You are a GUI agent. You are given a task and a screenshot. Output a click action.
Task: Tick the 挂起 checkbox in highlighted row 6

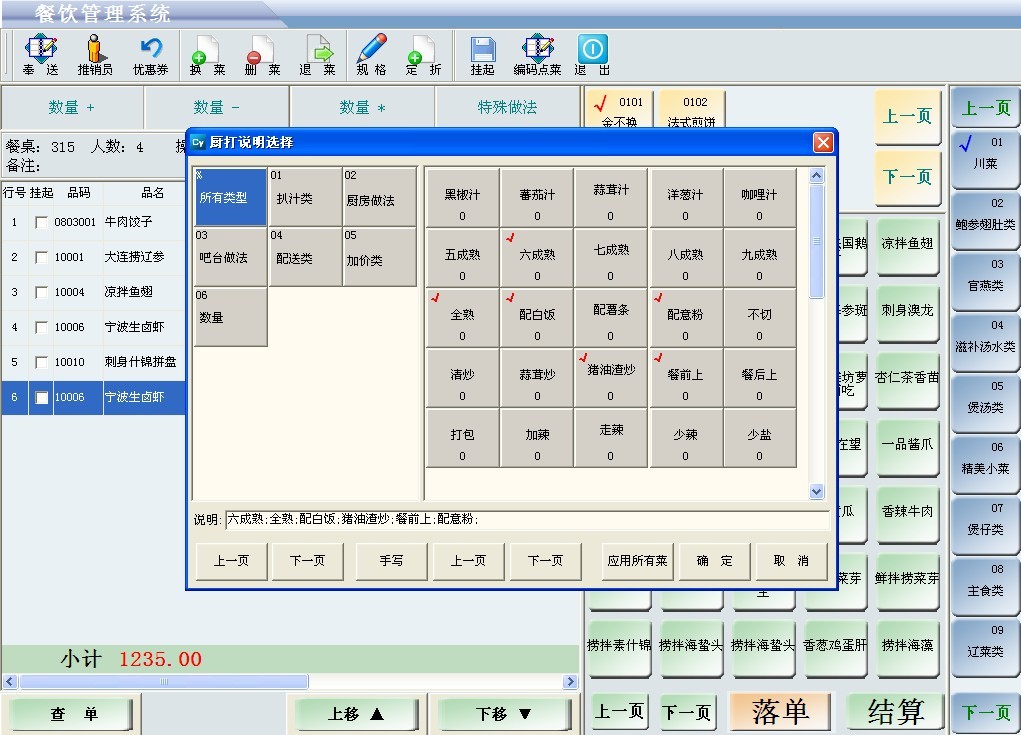(41, 398)
